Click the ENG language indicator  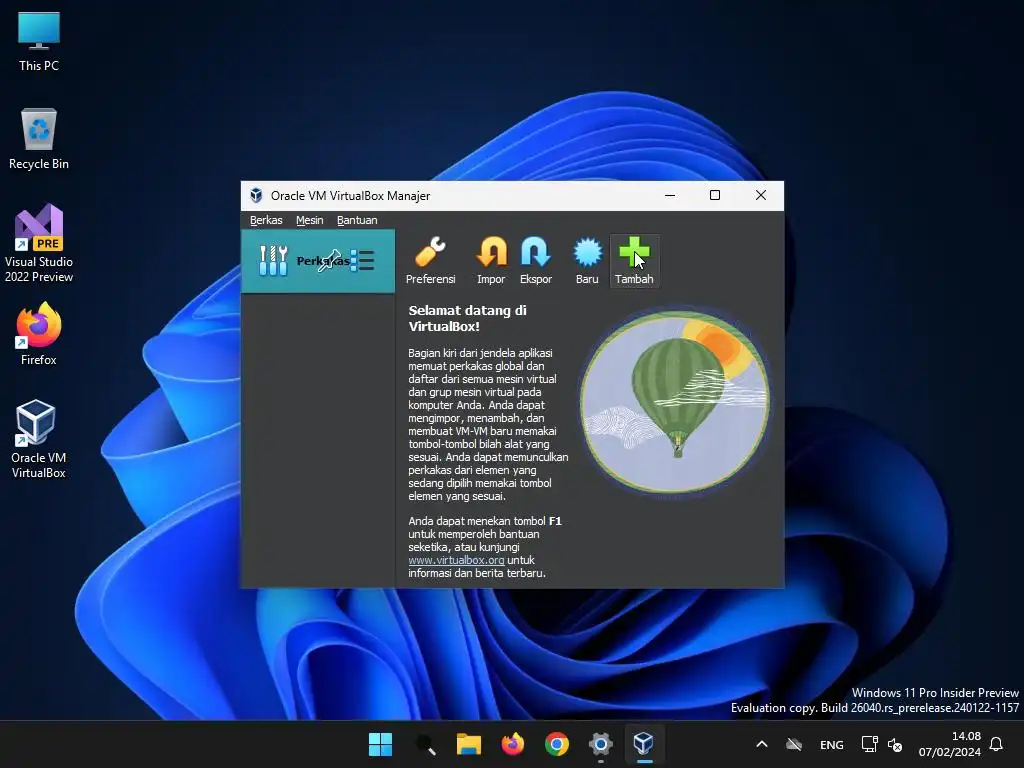(x=831, y=744)
